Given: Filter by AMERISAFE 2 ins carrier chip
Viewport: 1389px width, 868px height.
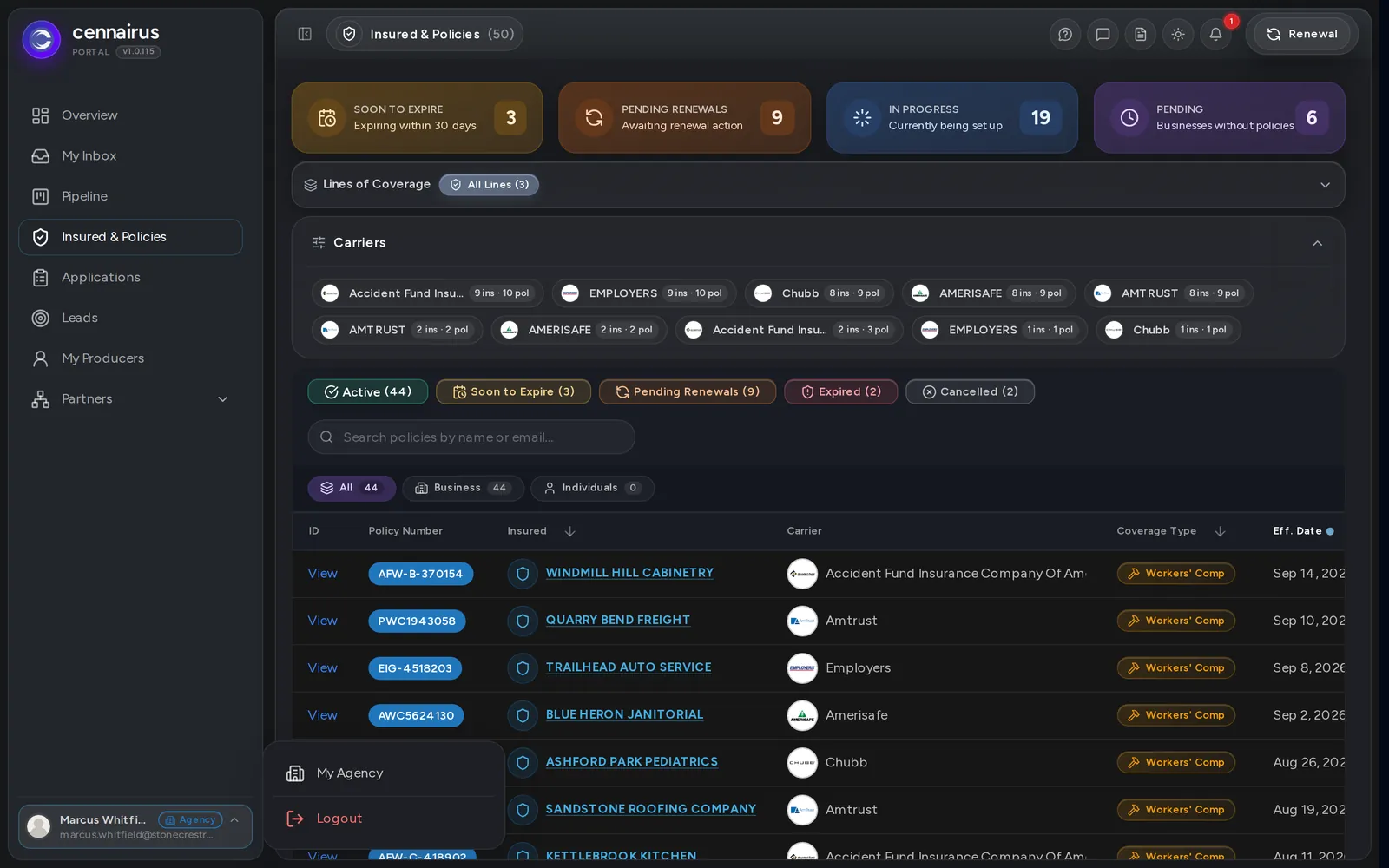Looking at the screenshot, I should pyautogui.click(x=579, y=330).
